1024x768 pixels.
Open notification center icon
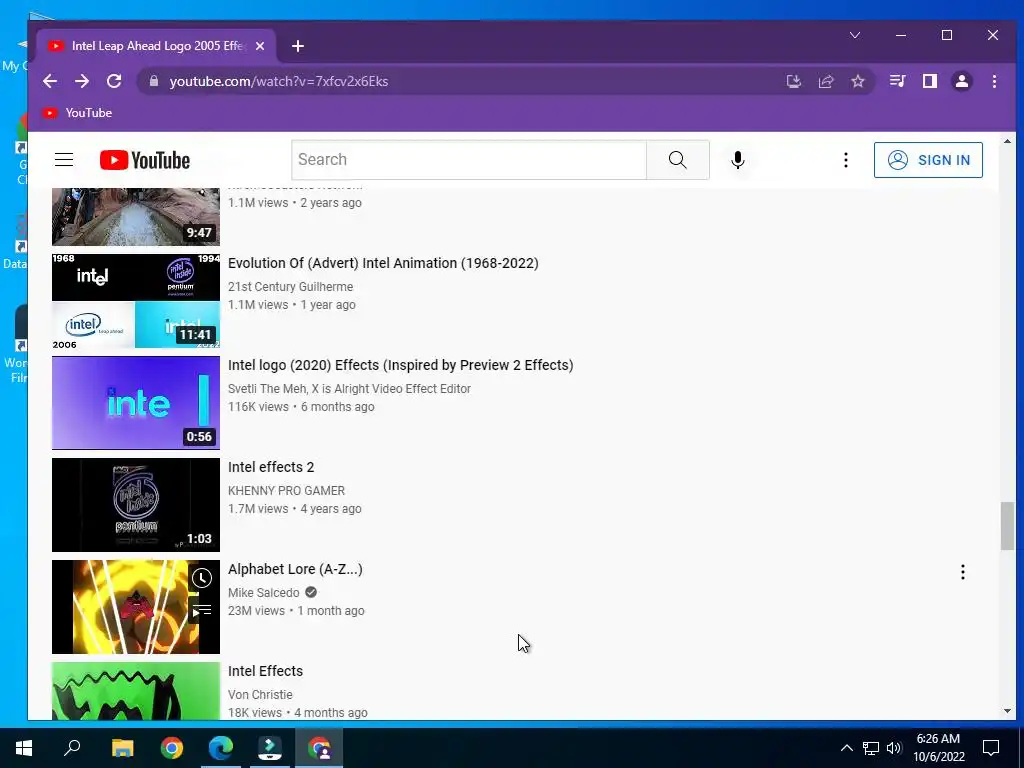tap(991, 748)
